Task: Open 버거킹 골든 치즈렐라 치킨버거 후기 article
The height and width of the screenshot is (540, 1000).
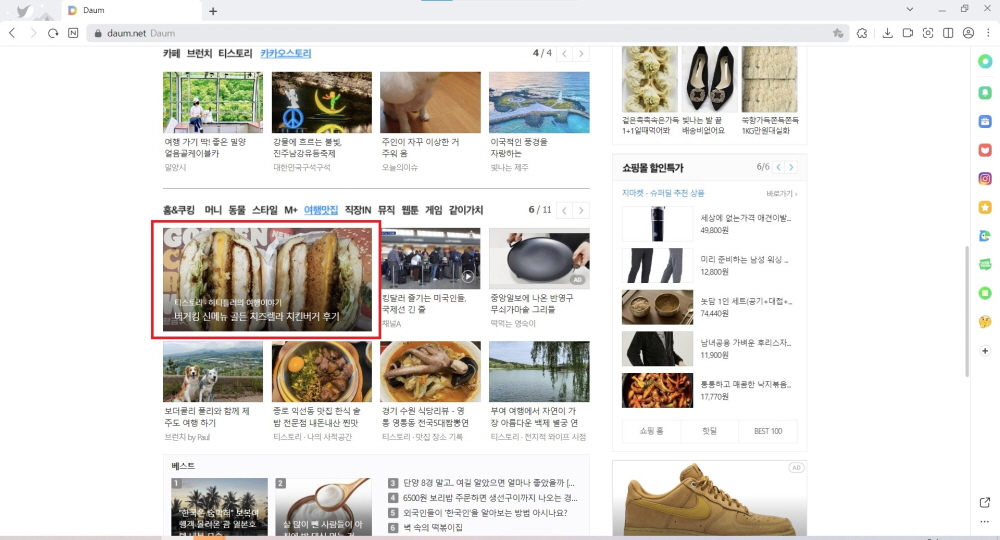Action: (x=267, y=279)
